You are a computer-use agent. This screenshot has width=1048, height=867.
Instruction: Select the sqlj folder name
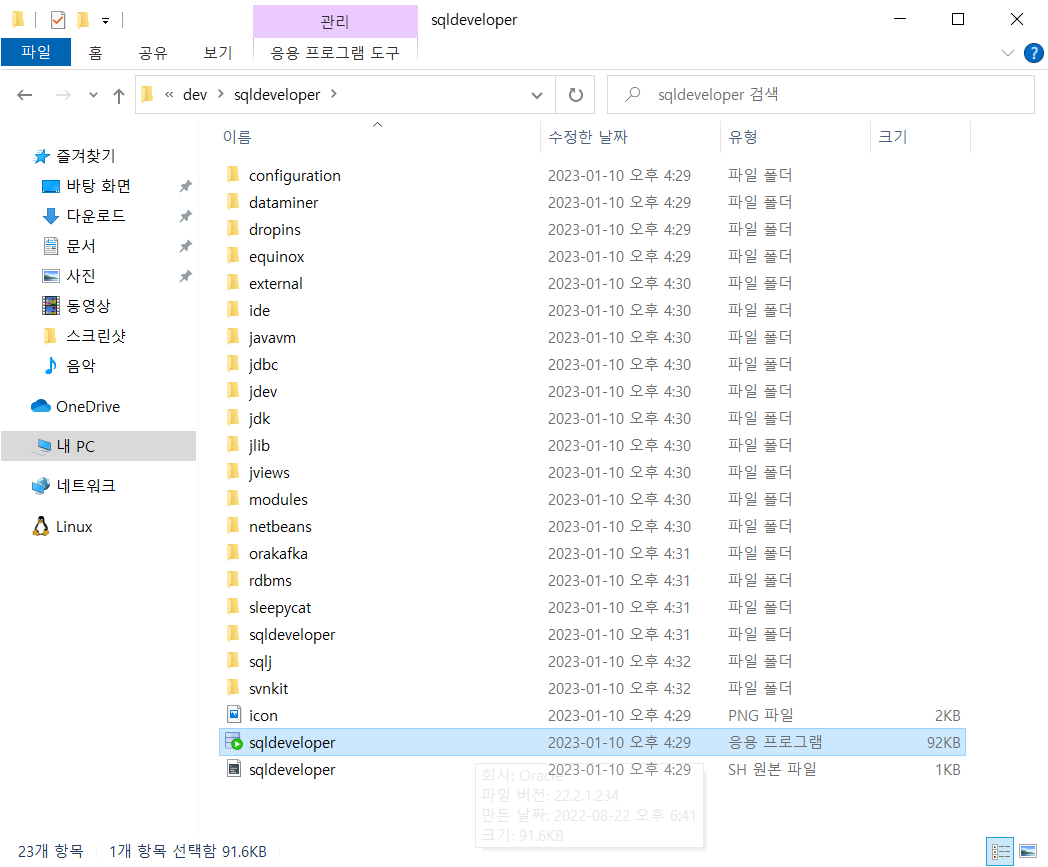click(x=260, y=662)
